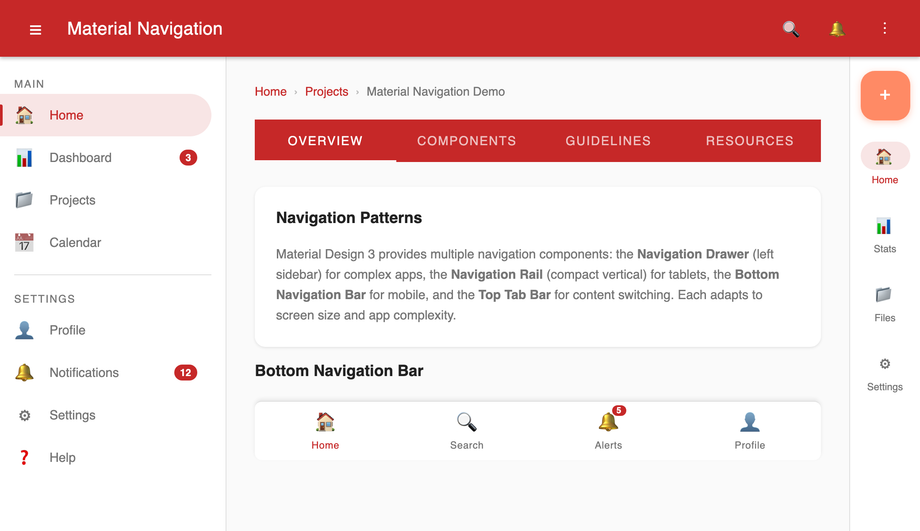Click the Files folder icon in rail
Image resolution: width=920 pixels, height=531 pixels.
(x=884, y=294)
